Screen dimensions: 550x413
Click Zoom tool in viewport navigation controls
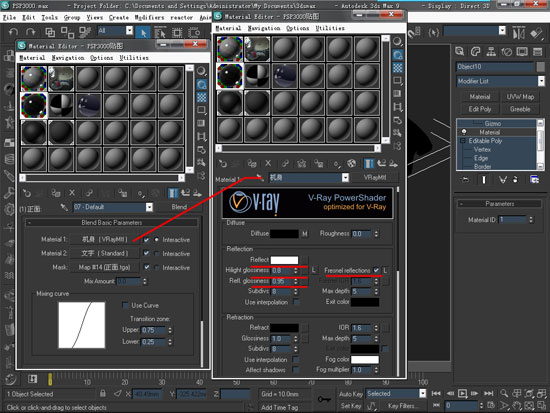[x=504, y=393]
